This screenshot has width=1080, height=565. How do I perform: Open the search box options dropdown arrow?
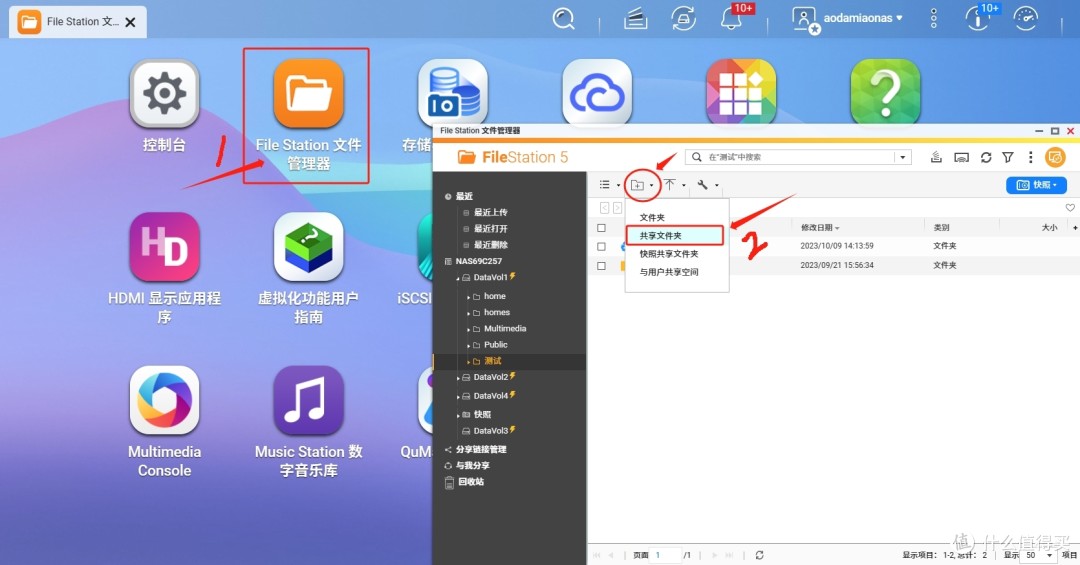point(903,157)
